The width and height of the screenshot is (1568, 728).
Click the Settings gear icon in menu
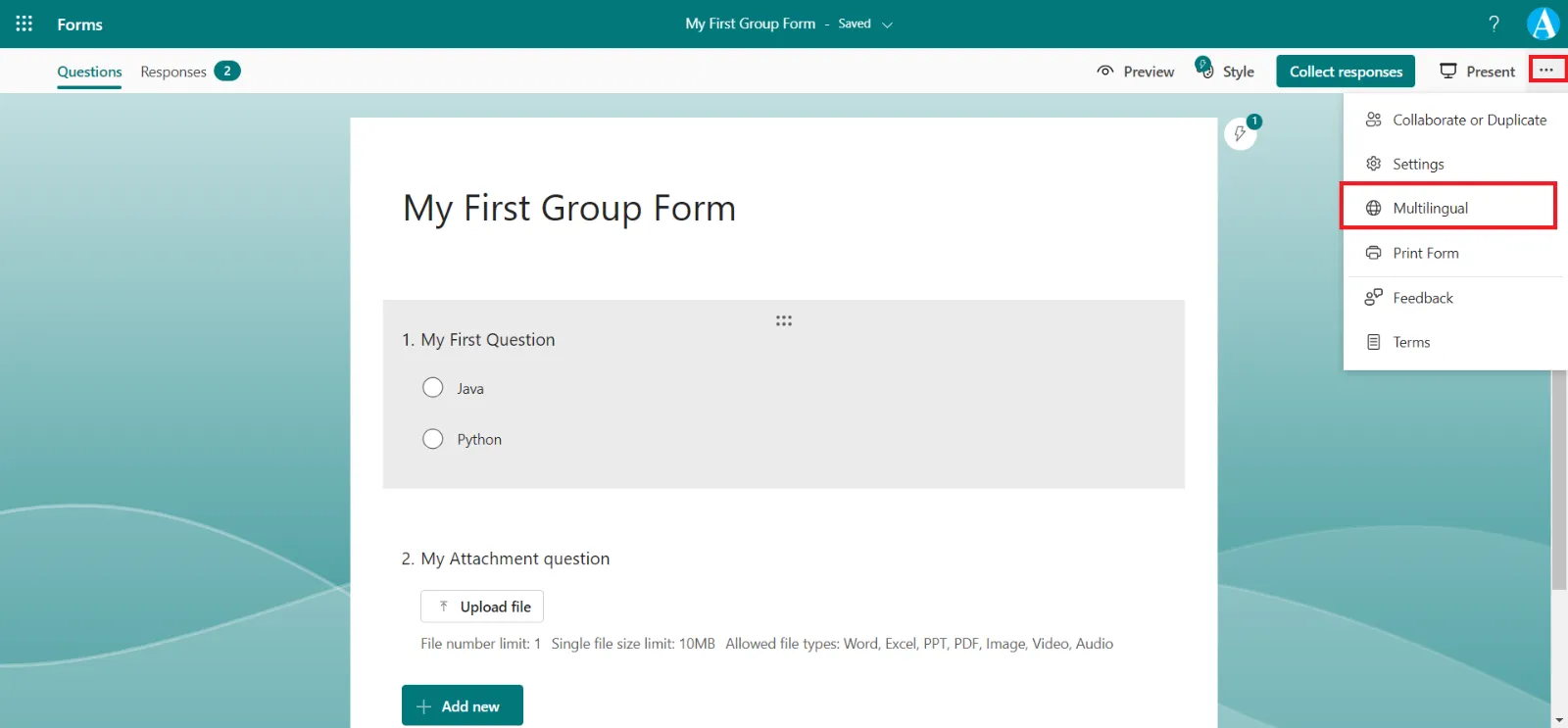[1374, 164]
